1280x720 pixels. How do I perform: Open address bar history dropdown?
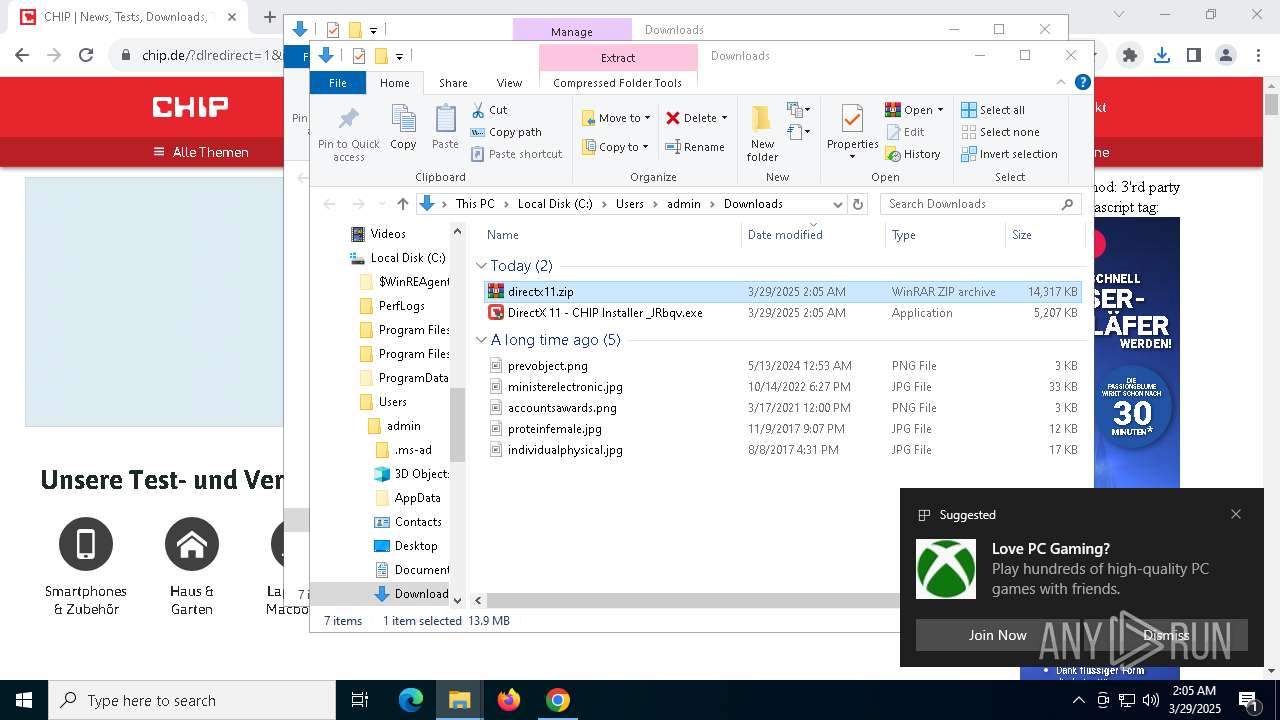tap(838, 204)
